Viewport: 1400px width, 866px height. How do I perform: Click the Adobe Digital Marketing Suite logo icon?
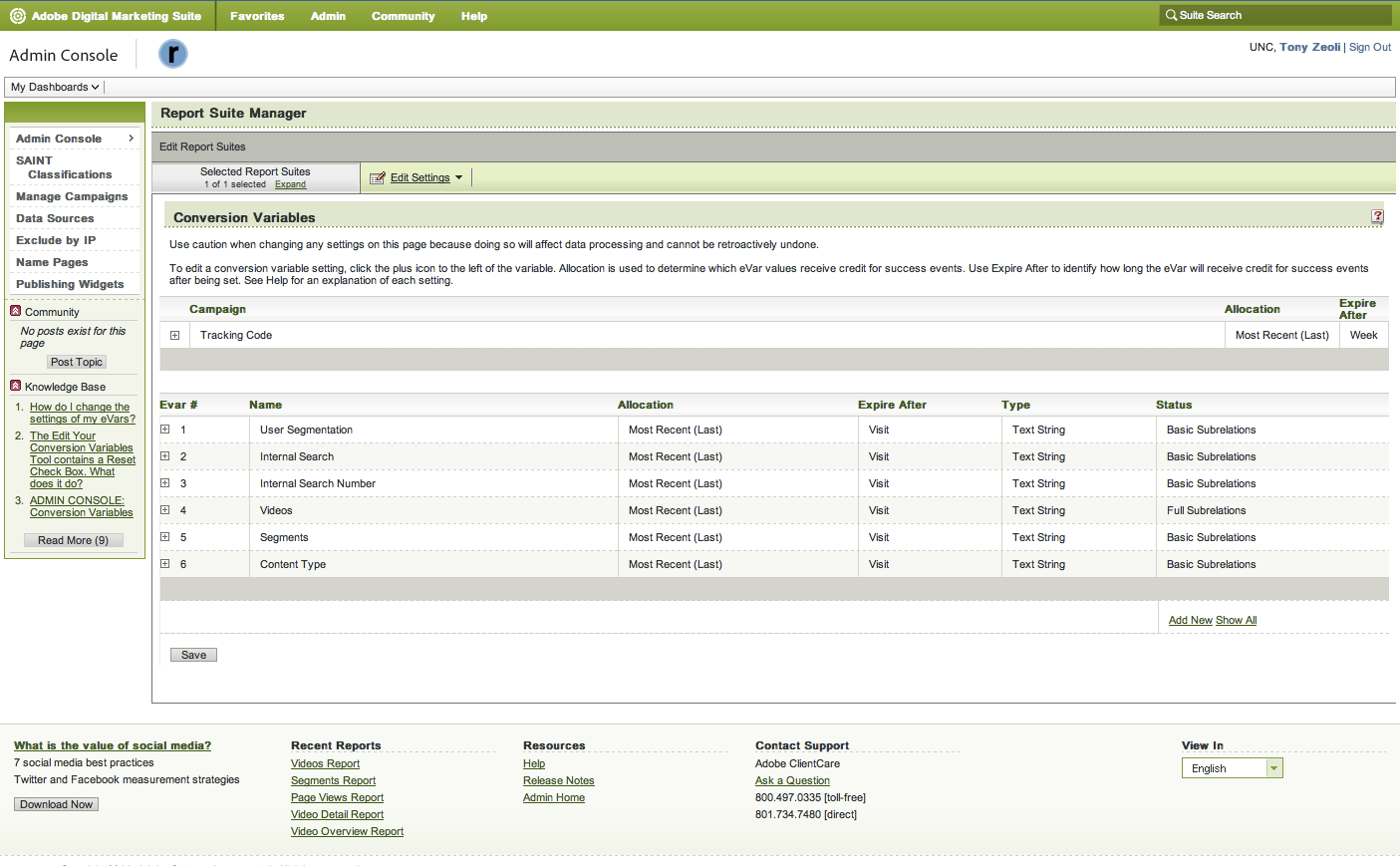click(x=17, y=16)
